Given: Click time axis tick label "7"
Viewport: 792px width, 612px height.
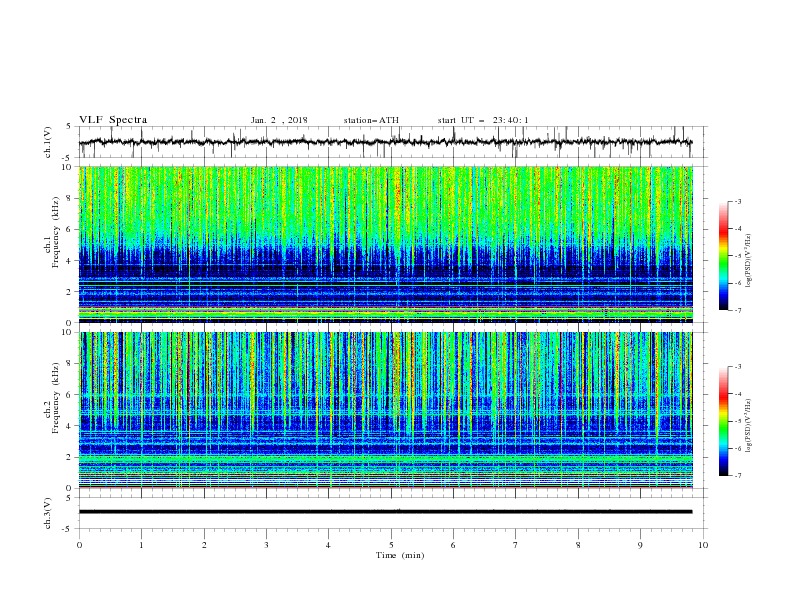Looking at the screenshot, I should coord(516,545).
